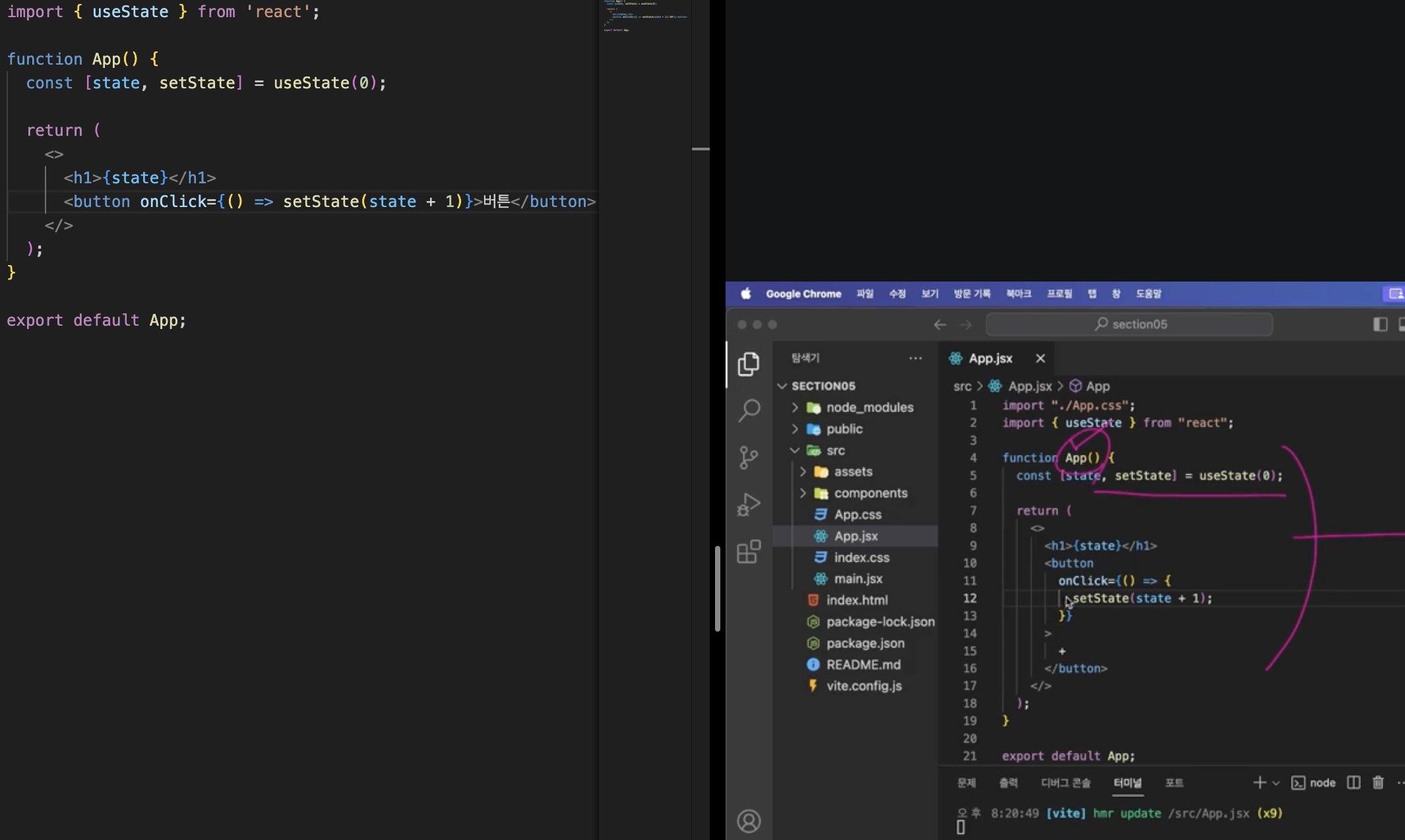Open the Google Chrome menu in the menu bar

point(803,293)
